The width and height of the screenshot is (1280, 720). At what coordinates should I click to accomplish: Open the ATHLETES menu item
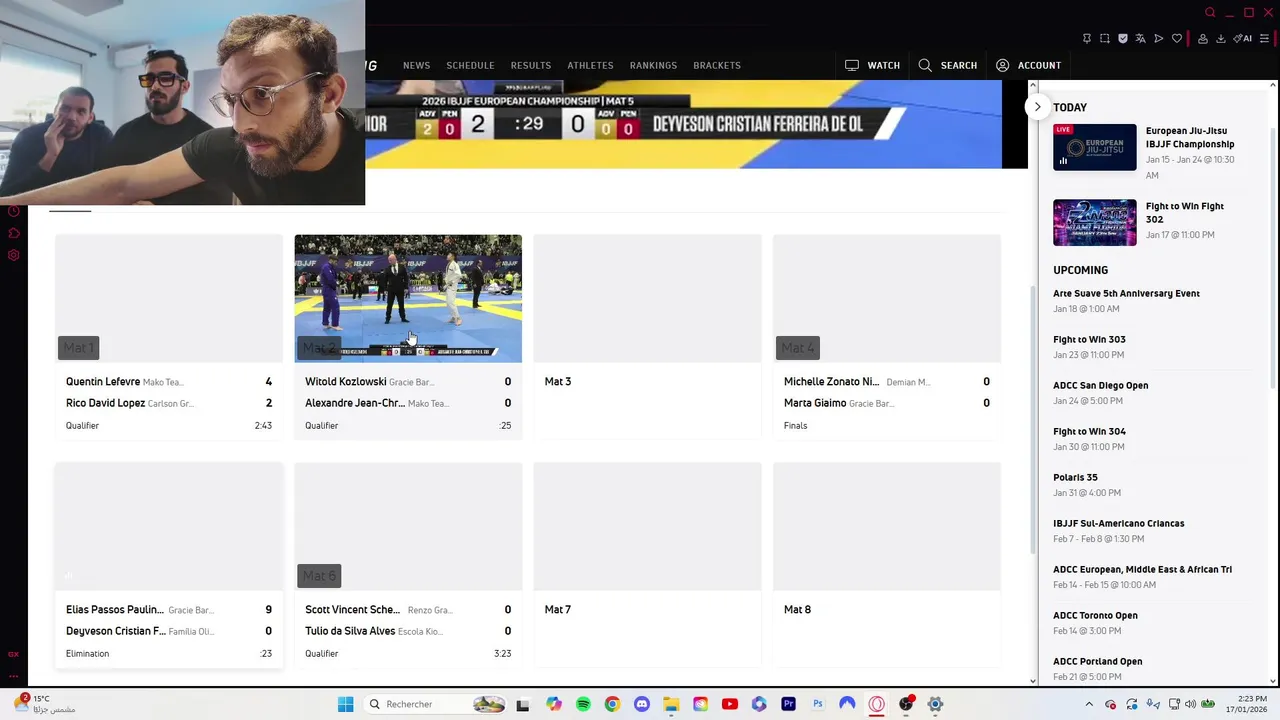tap(590, 65)
